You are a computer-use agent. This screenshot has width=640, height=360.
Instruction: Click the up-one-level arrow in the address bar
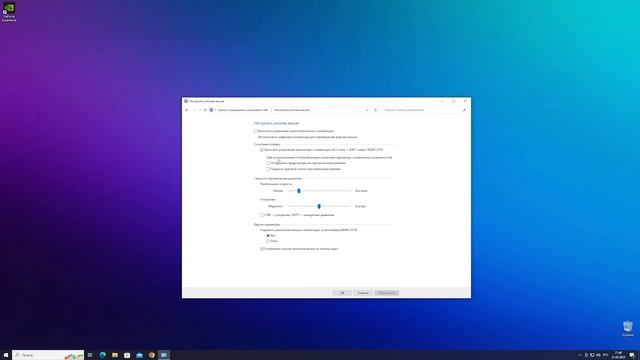[205, 110]
